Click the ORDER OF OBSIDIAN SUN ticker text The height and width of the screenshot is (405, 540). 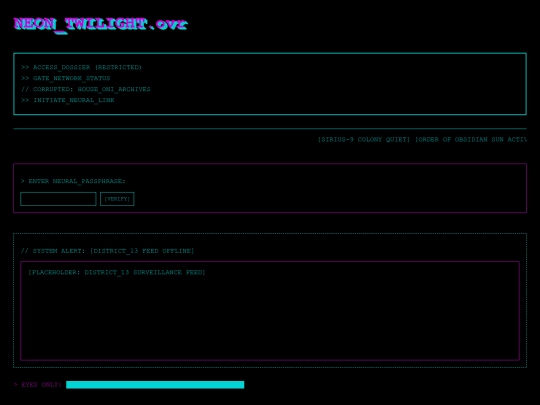(471, 139)
